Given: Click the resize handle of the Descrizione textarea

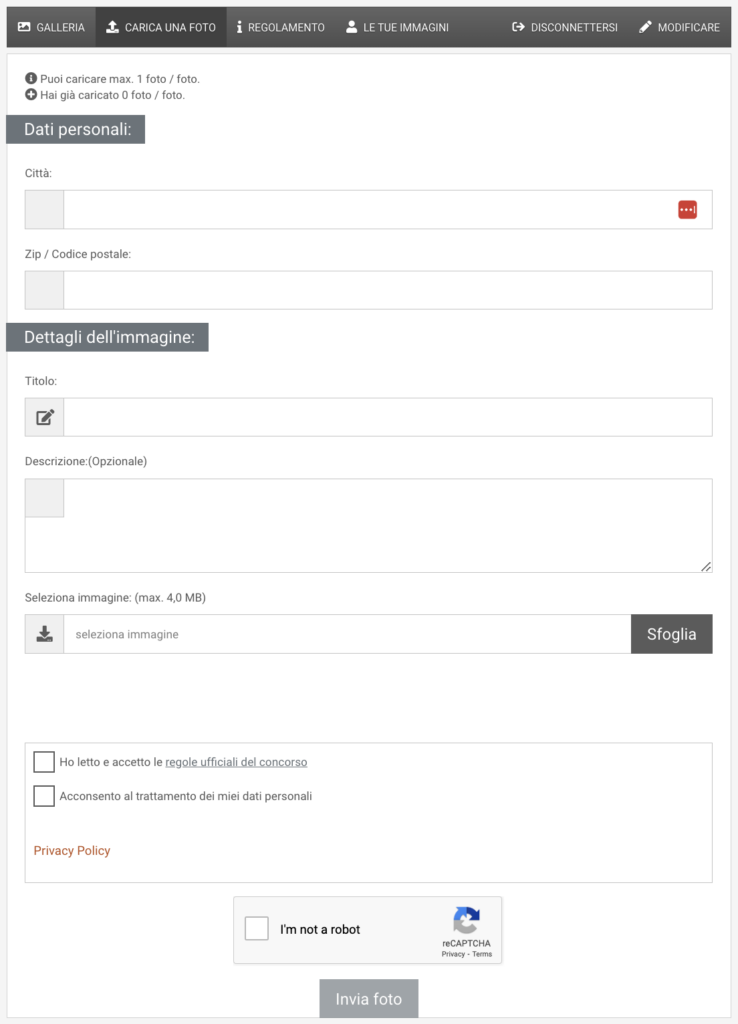Looking at the screenshot, I should point(706,566).
